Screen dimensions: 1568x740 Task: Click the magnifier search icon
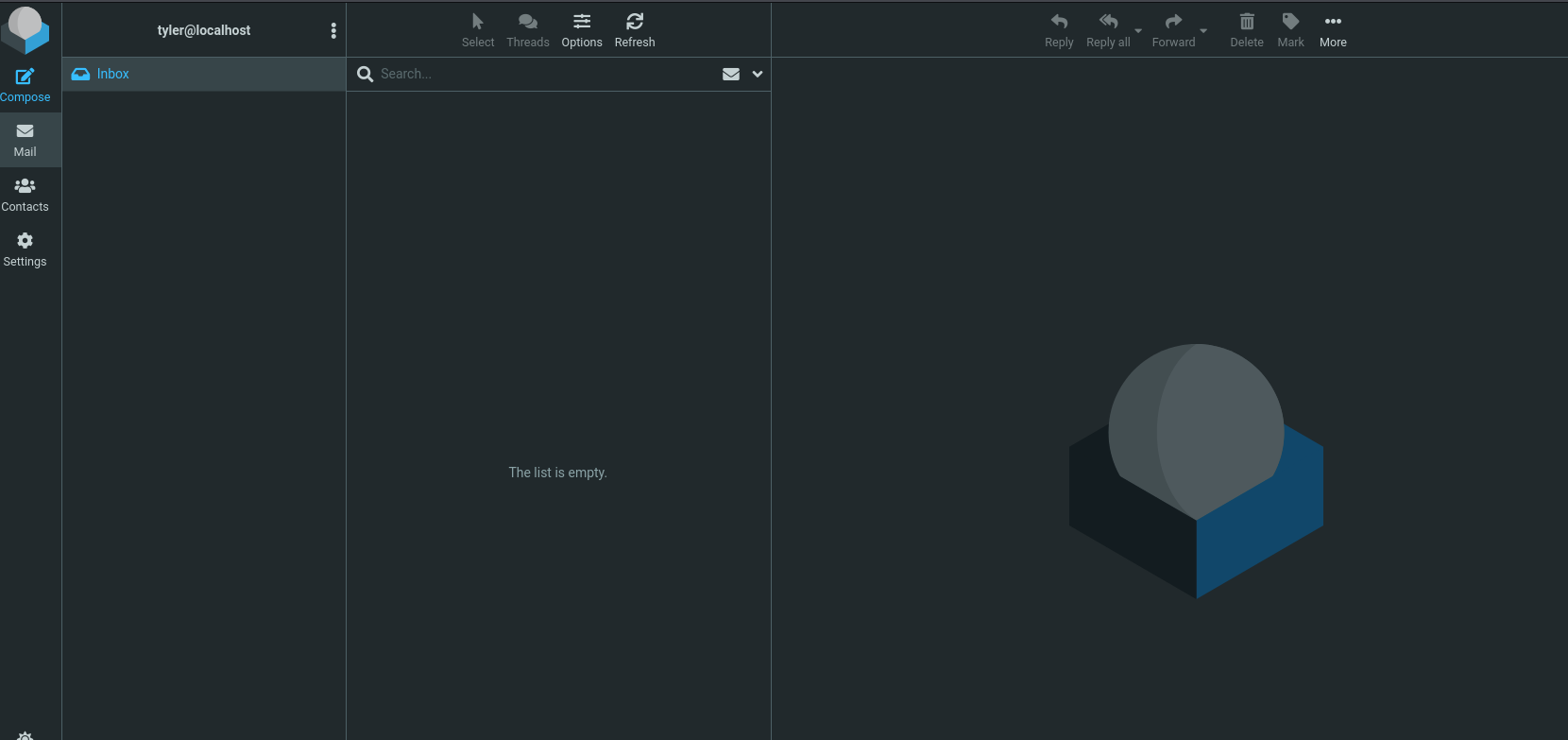tap(366, 74)
